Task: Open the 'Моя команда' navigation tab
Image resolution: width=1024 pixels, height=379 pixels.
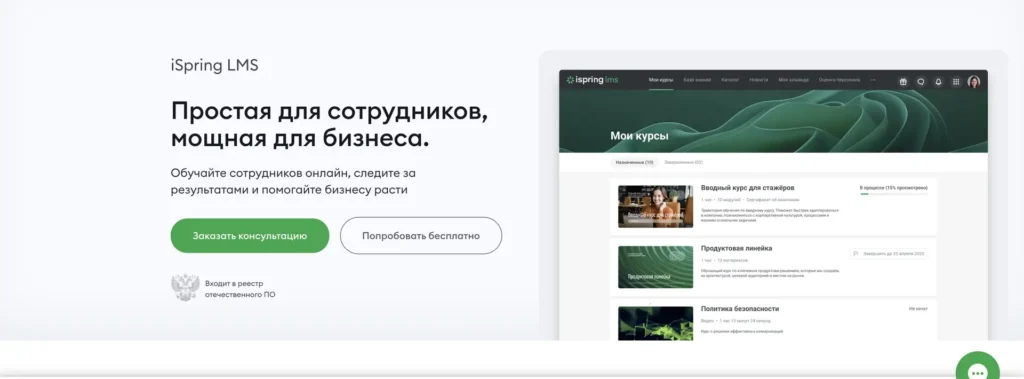Action: (x=793, y=80)
